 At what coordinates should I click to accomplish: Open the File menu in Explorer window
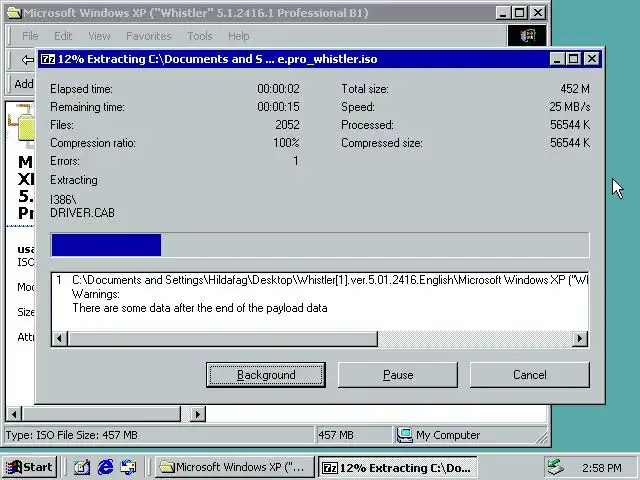[x=30, y=36]
